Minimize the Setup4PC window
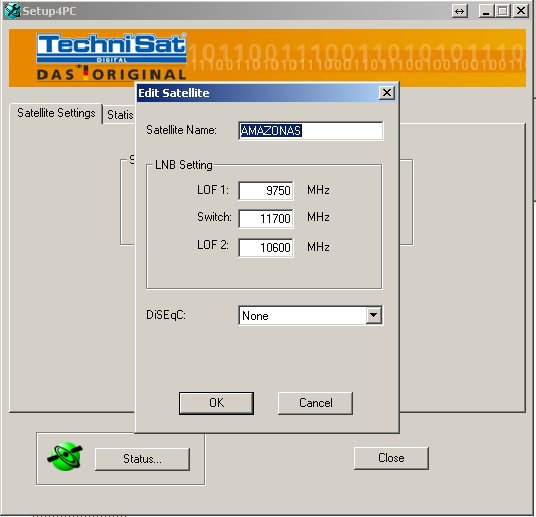Viewport: 536px width, 517px height. click(486, 11)
